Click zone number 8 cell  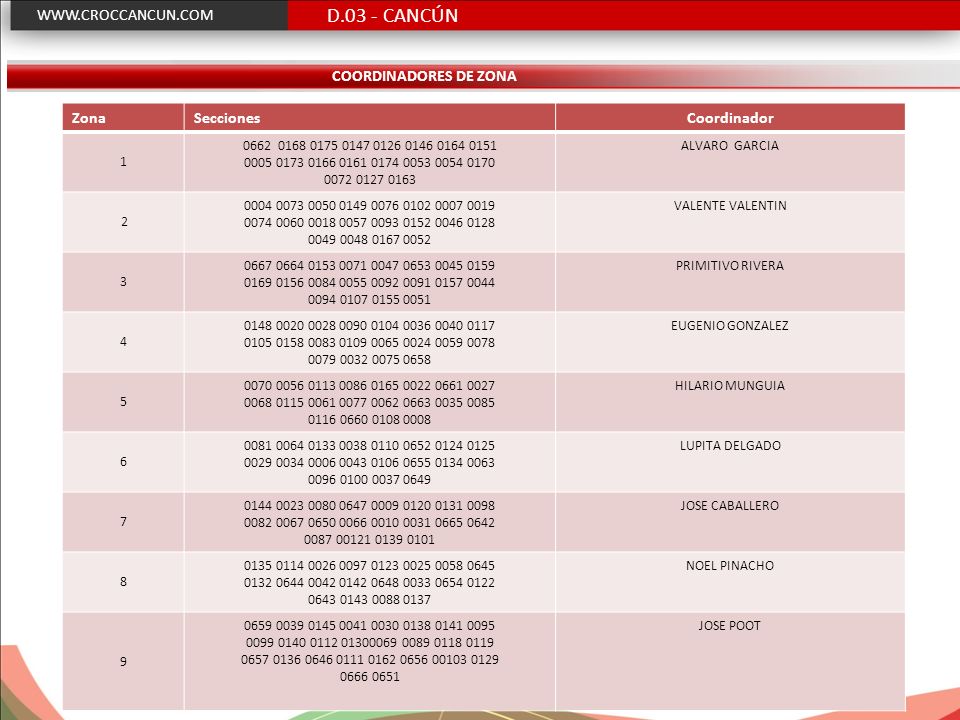pyautogui.click(x=123, y=582)
